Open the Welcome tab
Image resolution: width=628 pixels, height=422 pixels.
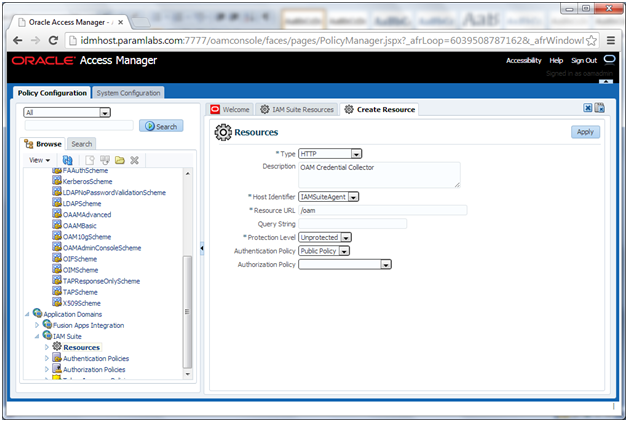click(x=231, y=109)
